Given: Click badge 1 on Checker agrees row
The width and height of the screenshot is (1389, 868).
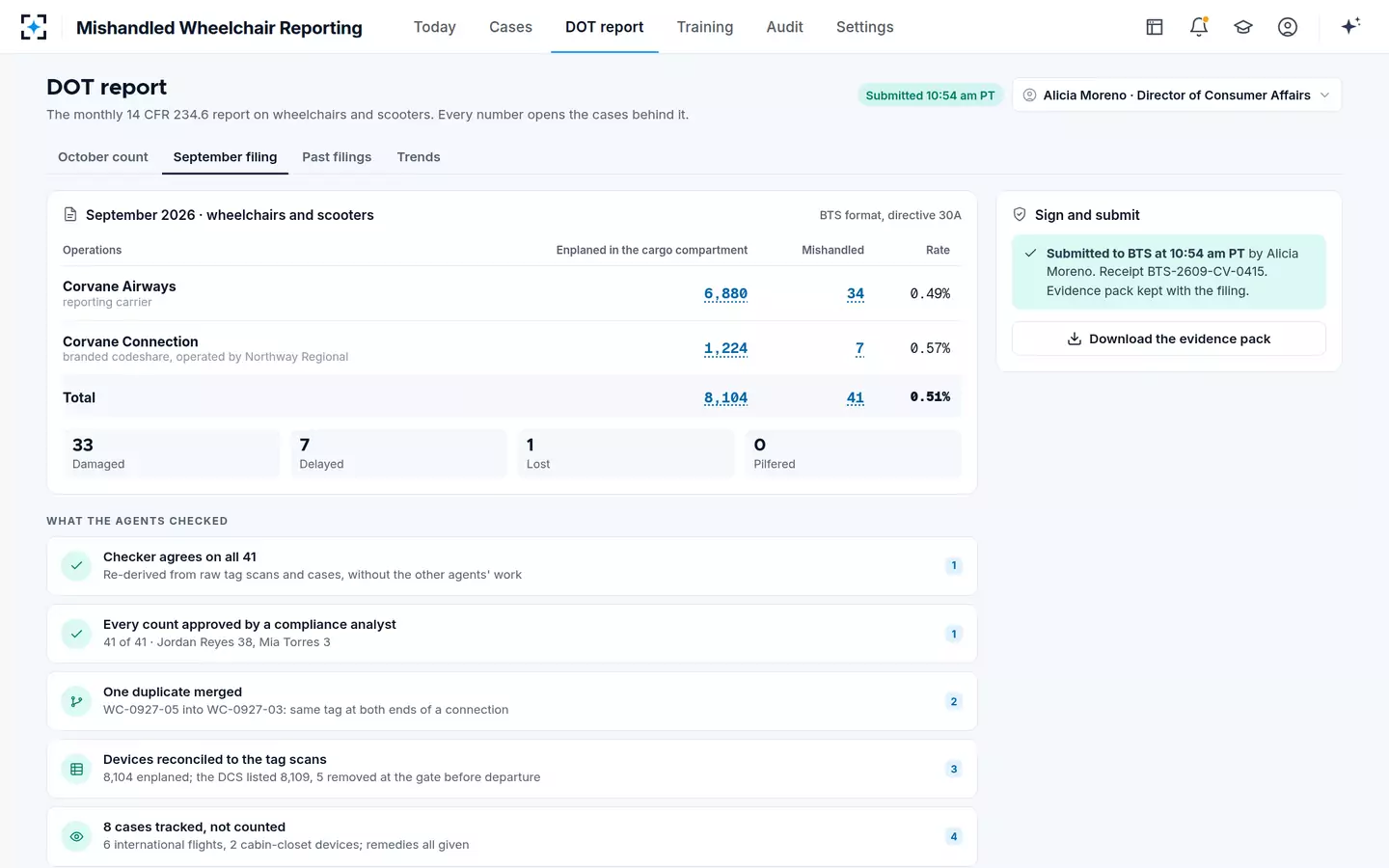Looking at the screenshot, I should (954, 566).
